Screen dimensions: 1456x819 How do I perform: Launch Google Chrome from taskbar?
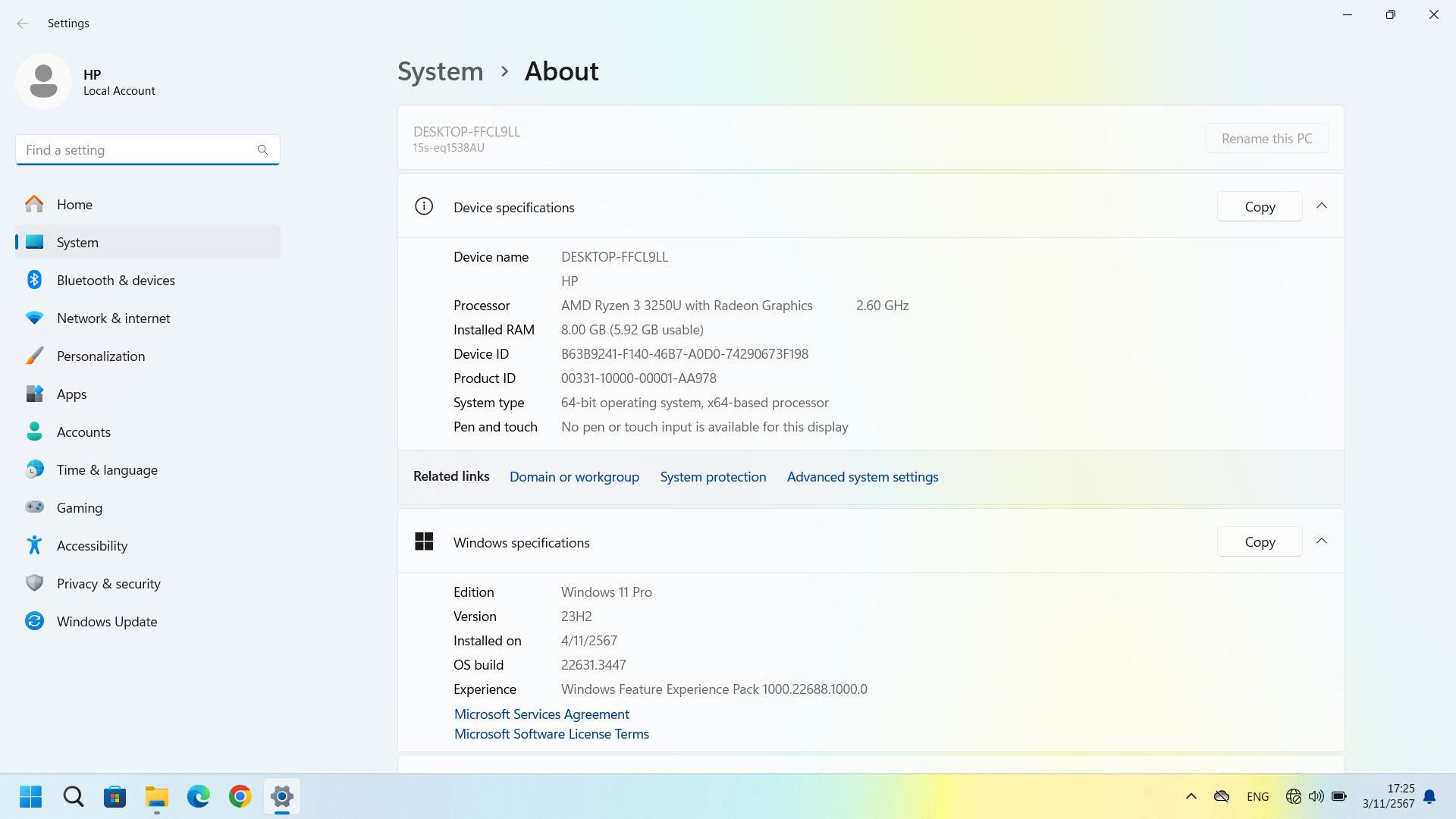(240, 797)
